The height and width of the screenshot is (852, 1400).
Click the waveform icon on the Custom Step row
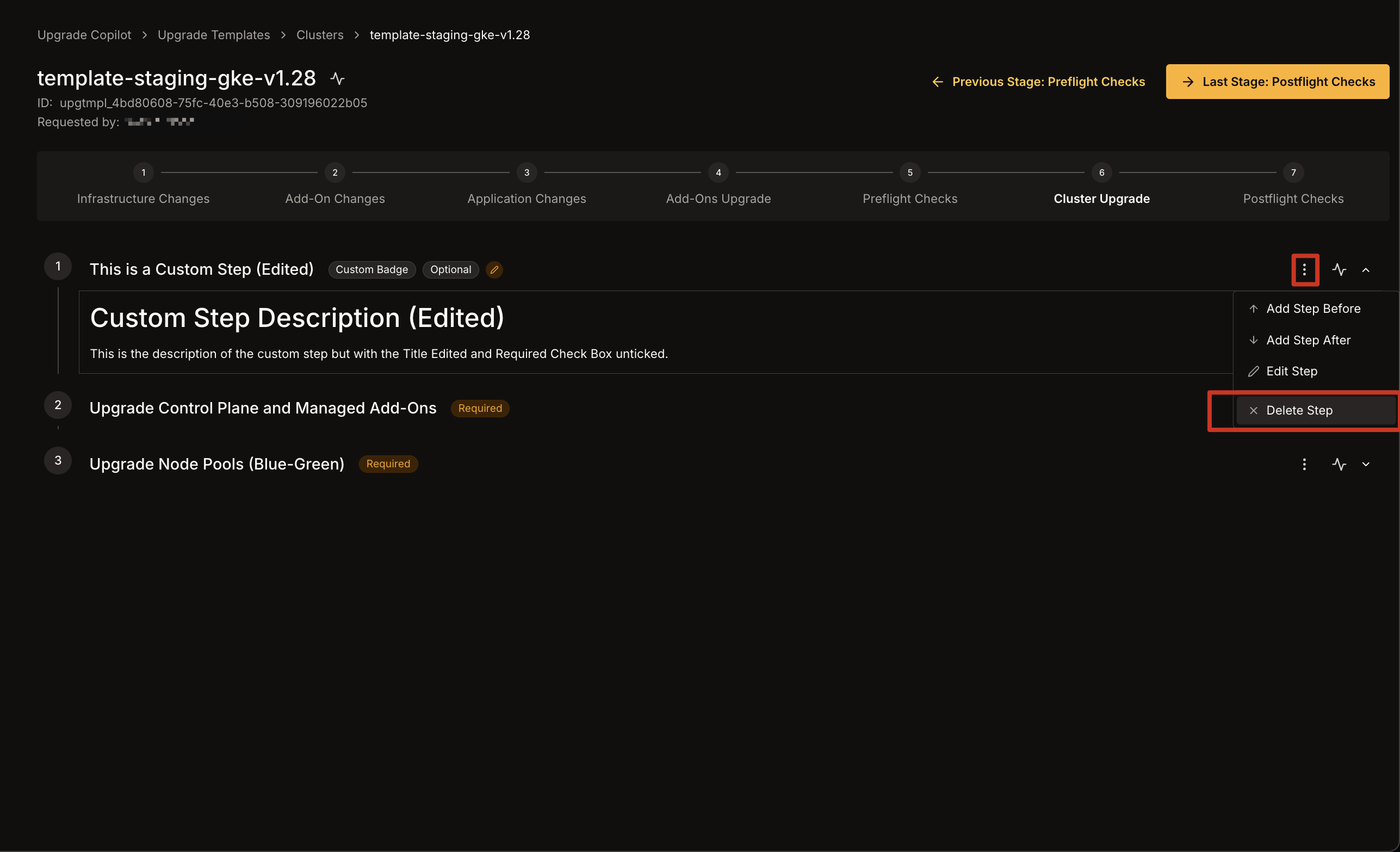click(1340, 269)
